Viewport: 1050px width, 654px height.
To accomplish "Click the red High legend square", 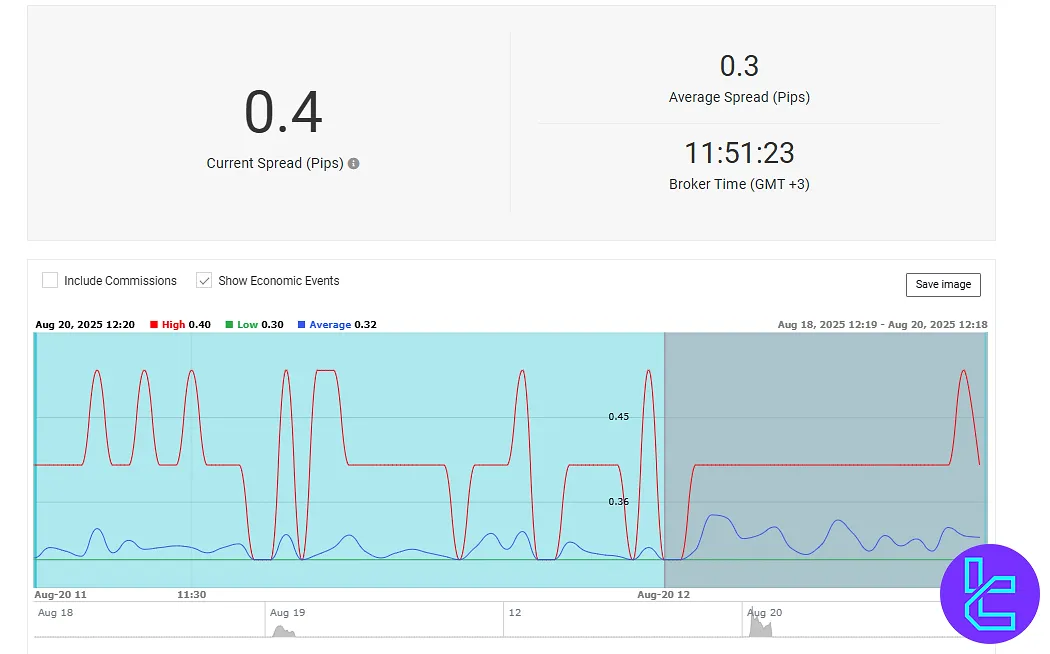I will [x=154, y=325].
